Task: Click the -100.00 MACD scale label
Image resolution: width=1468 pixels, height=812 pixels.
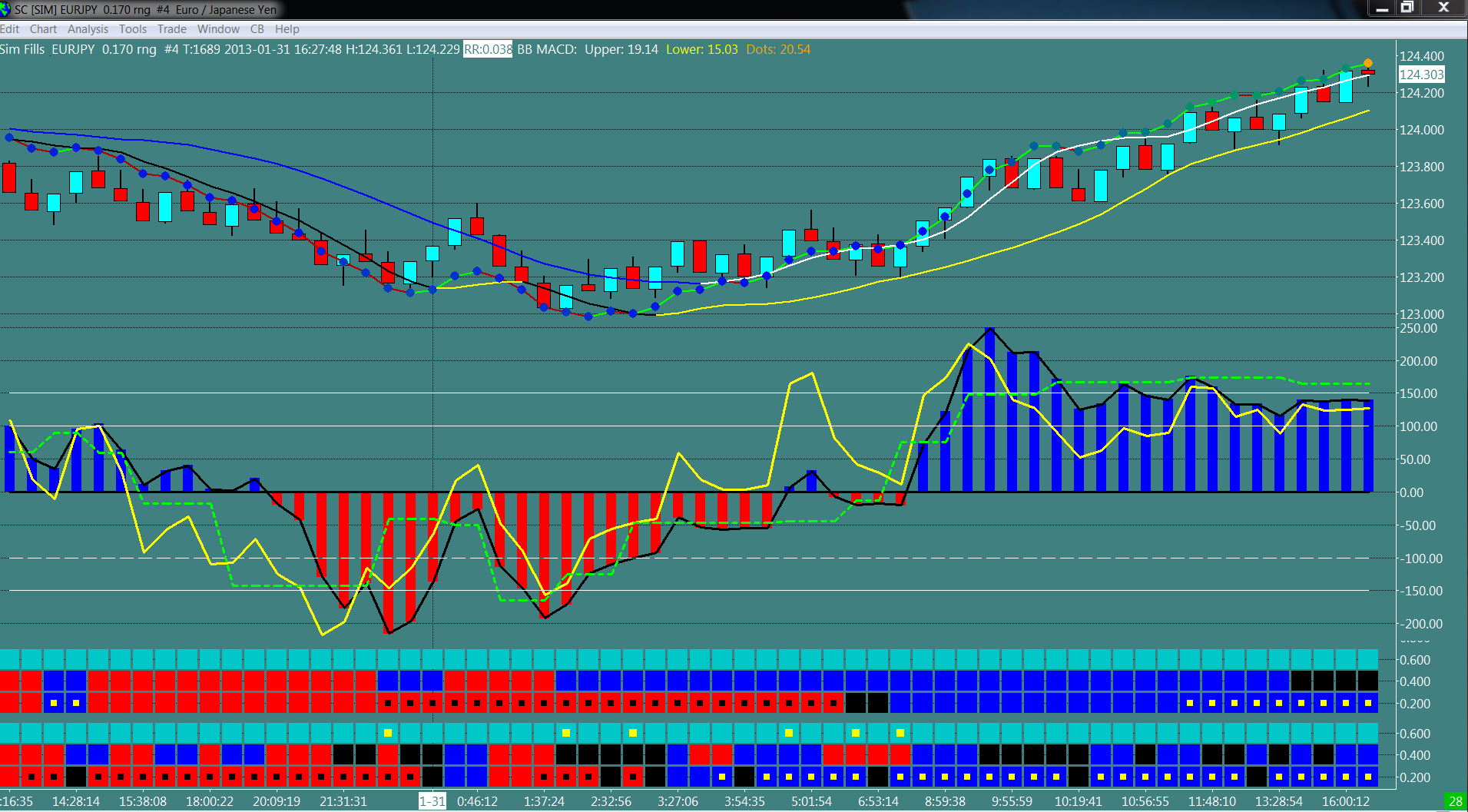Action: (1420, 558)
